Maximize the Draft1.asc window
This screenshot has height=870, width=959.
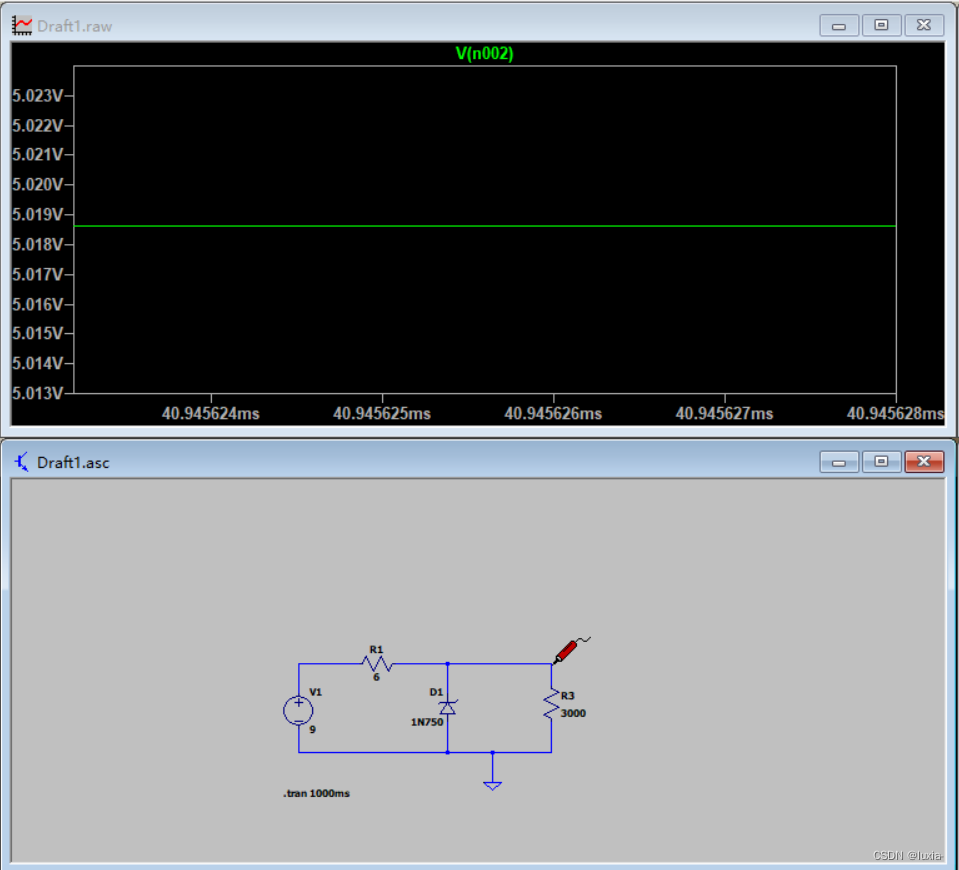click(x=881, y=462)
